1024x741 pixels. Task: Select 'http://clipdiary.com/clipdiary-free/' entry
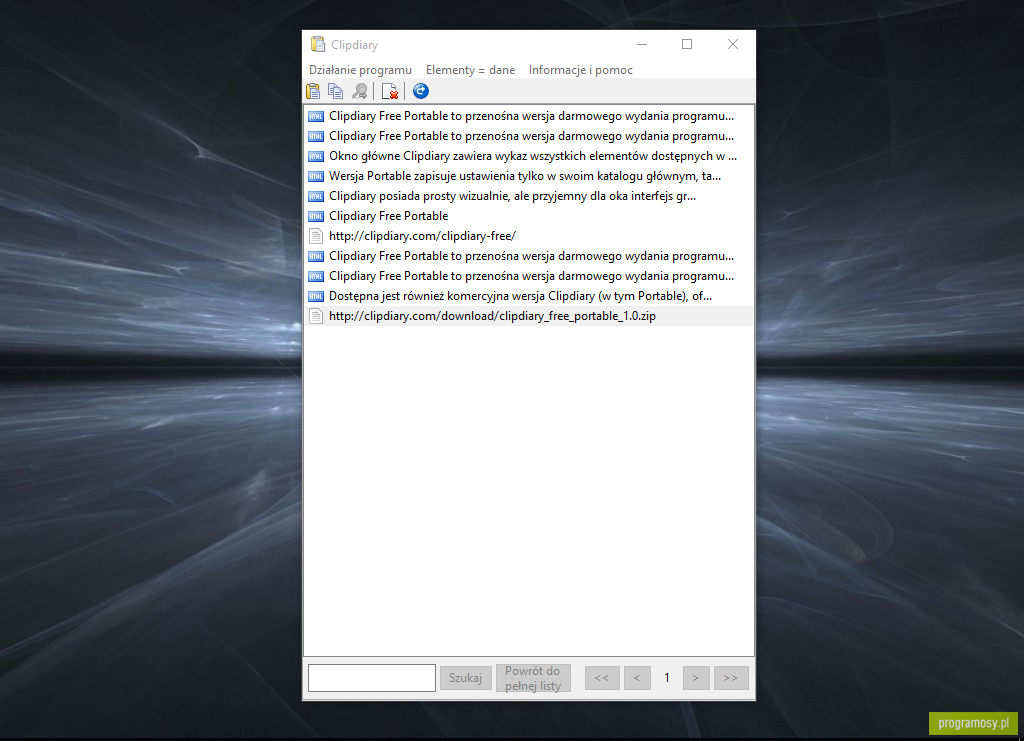[529, 236]
